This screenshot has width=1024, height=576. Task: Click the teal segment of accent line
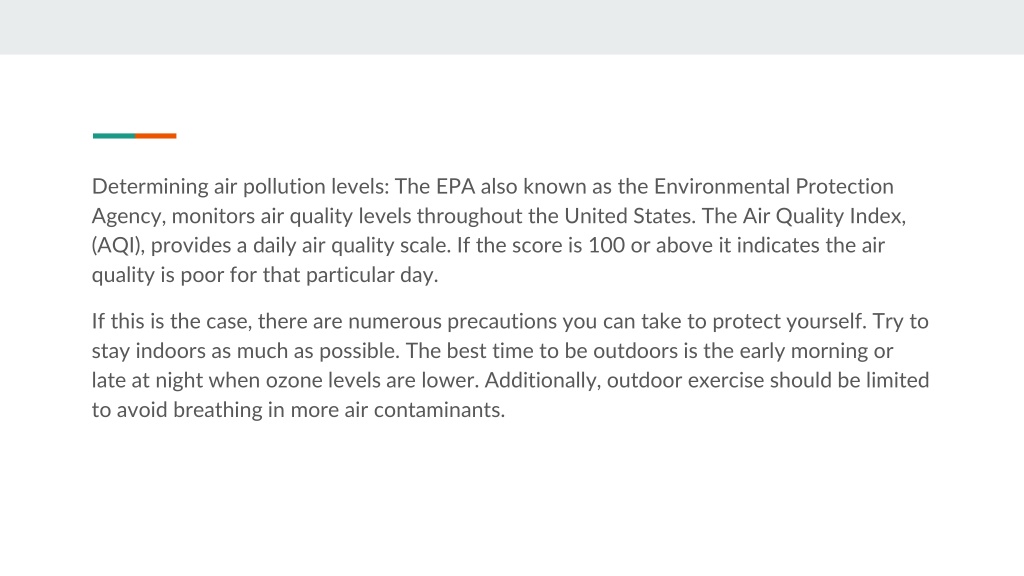[114, 136]
